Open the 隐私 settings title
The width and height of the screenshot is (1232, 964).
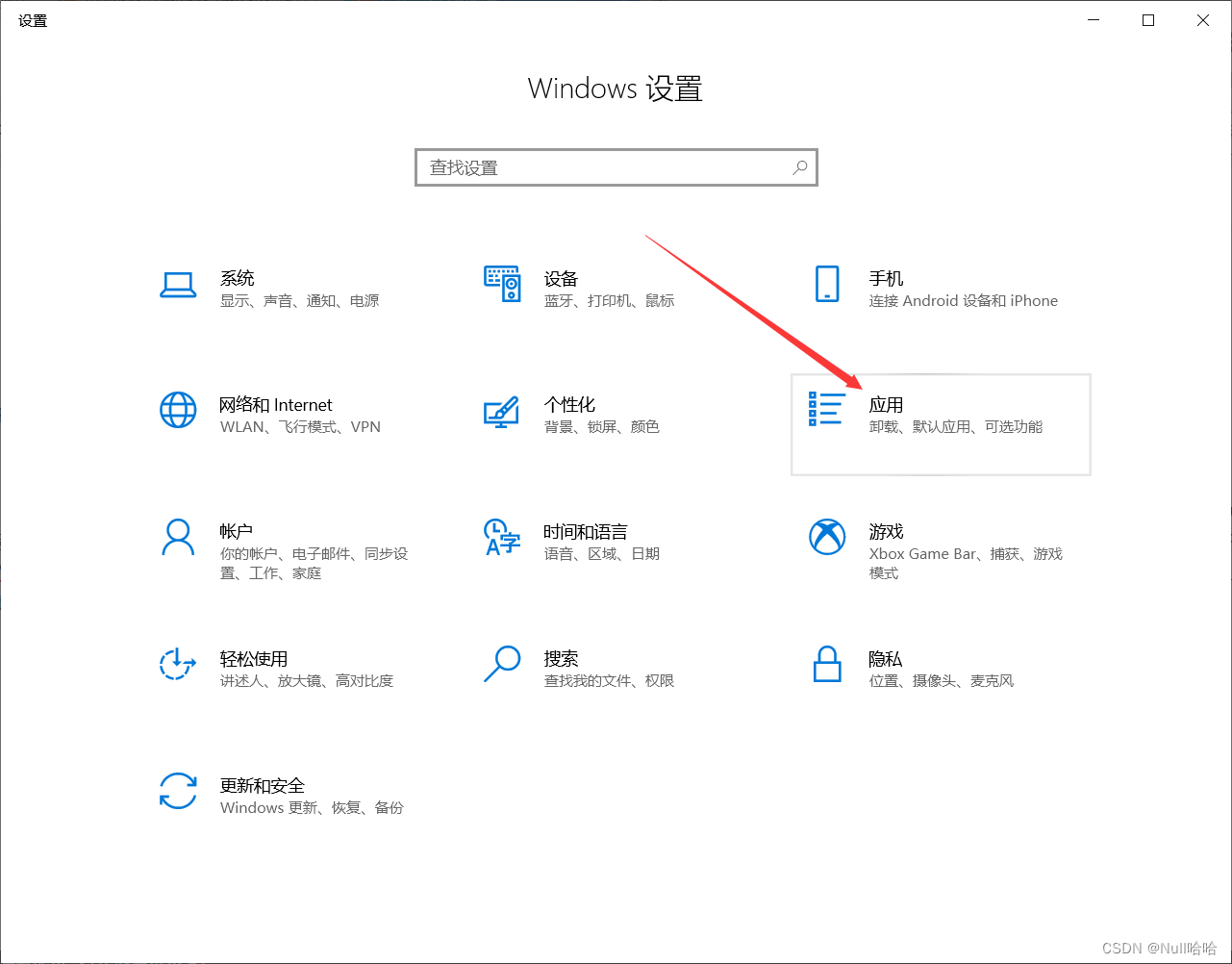click(886, 659)
